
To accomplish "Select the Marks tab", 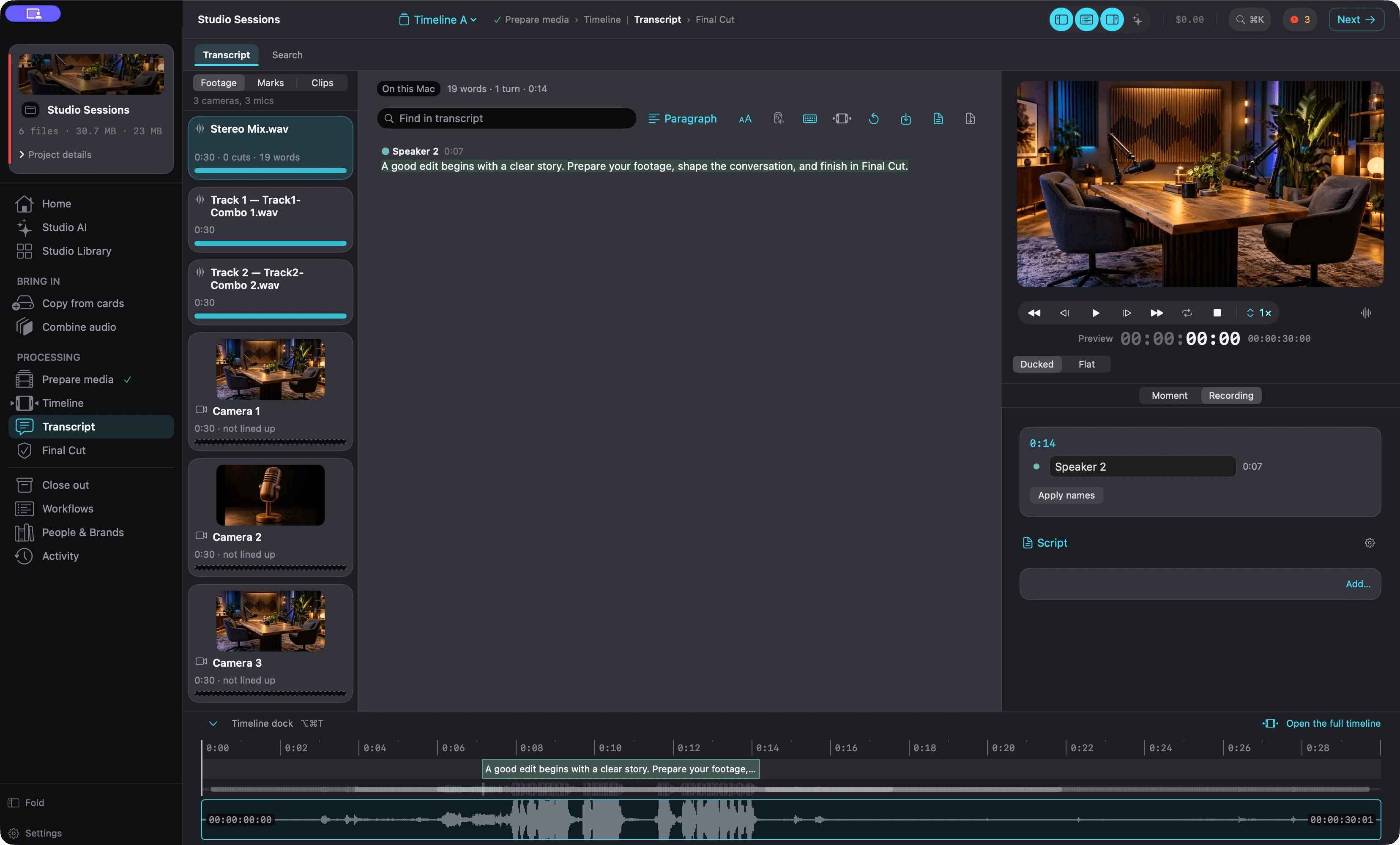I will 270,83.
